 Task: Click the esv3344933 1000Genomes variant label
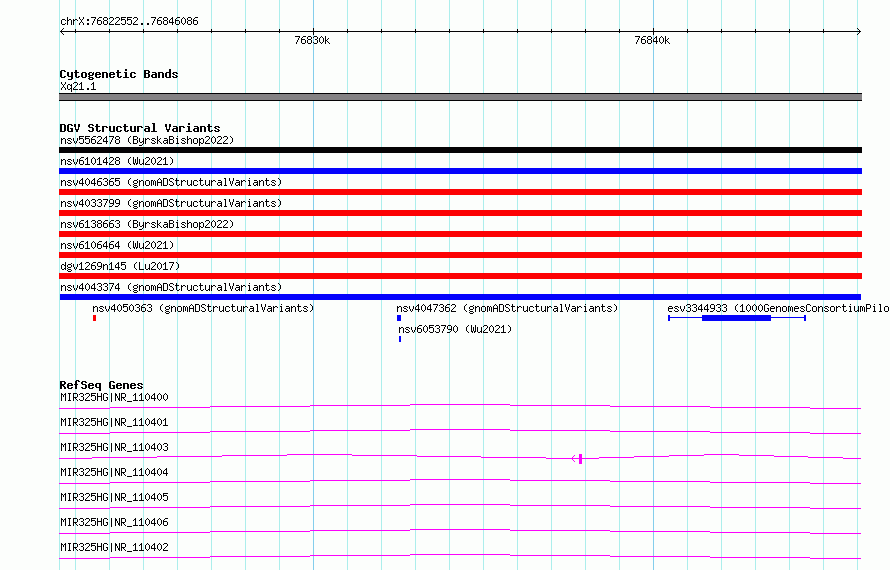778,308
